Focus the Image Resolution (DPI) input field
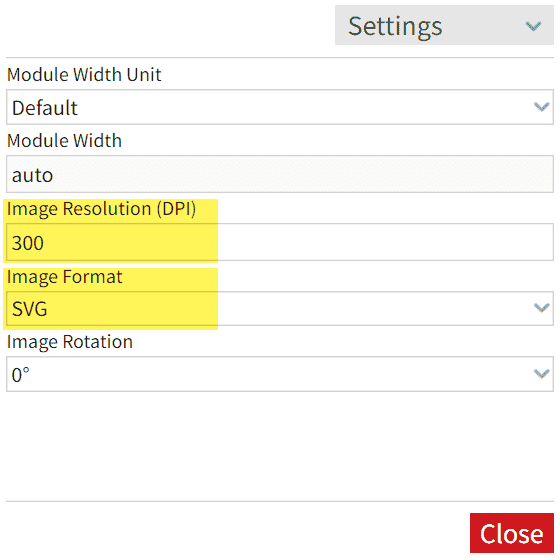This screenshot has height=560, width=560. [x=280, y=242]
